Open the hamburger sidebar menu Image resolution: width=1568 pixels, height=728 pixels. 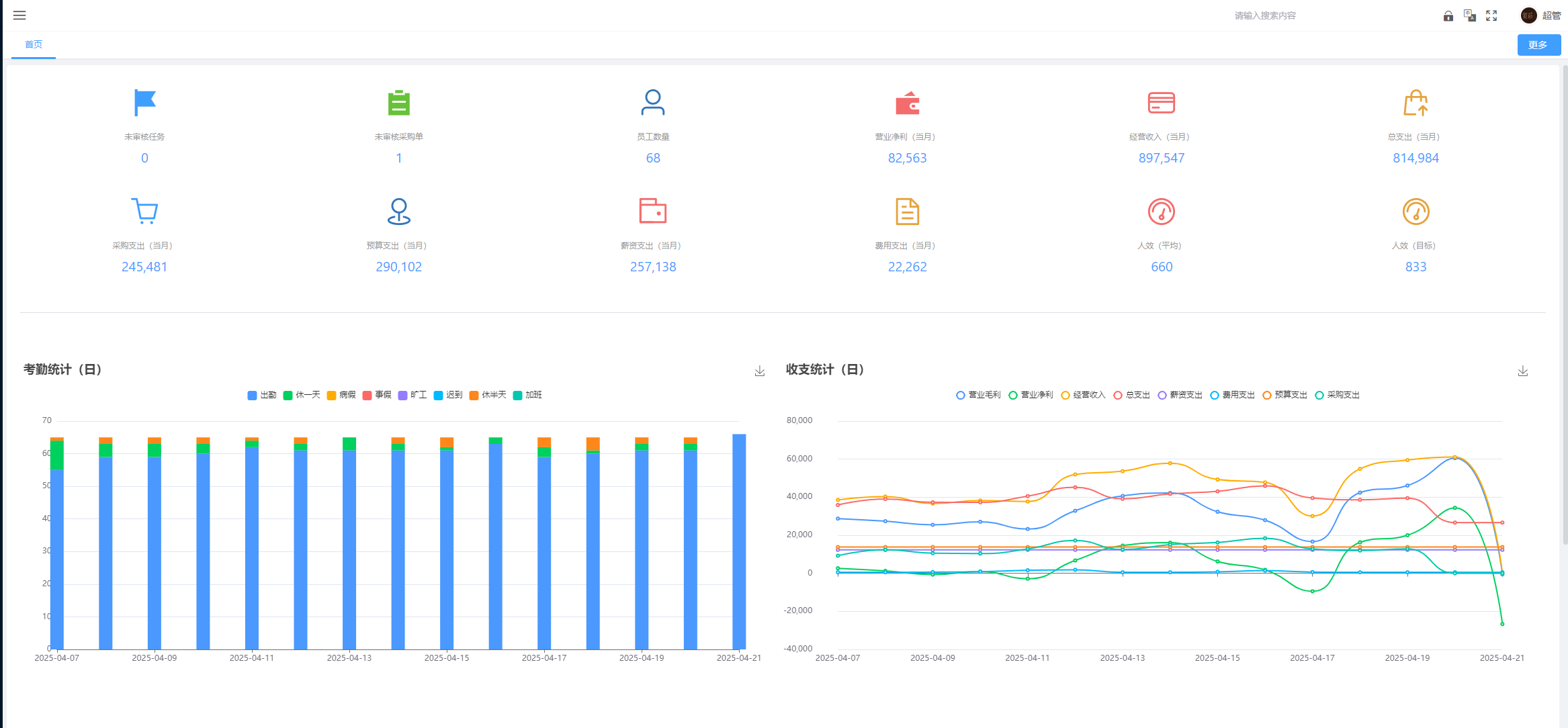point(19,15)
